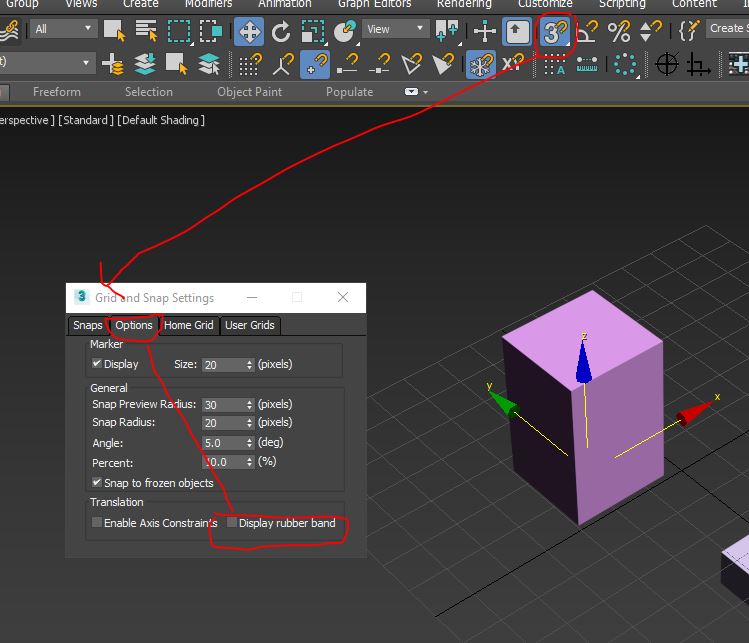Enable Snap to Edge/Segment icon

pyautogui.click(x=411, y=64)
